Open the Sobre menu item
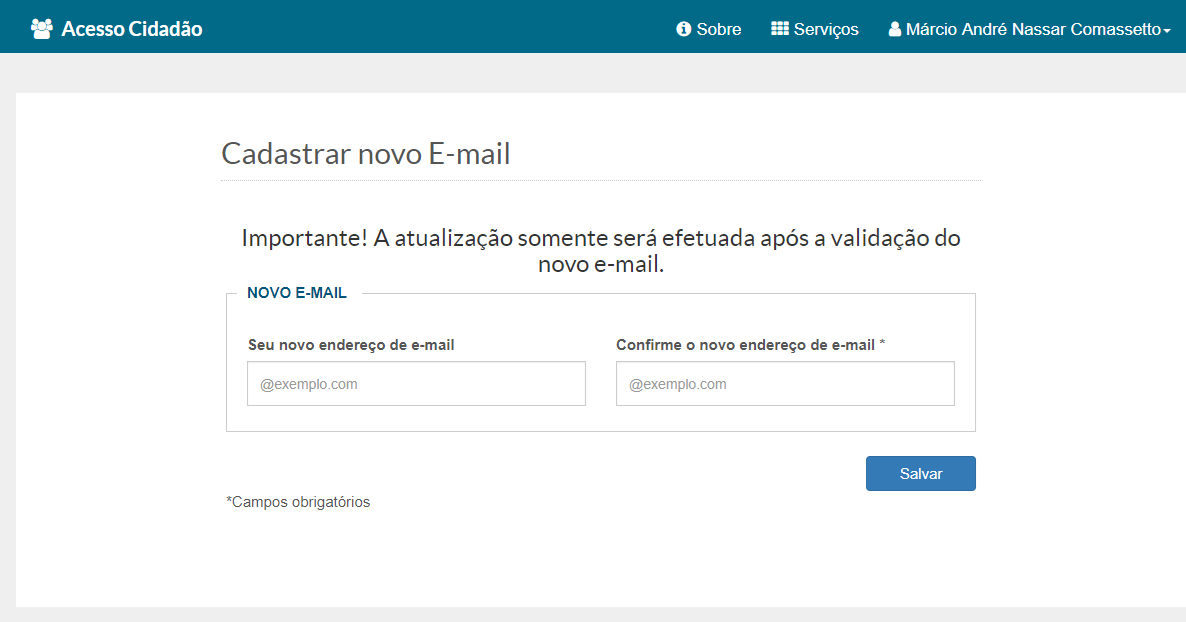 coord(718,29)
